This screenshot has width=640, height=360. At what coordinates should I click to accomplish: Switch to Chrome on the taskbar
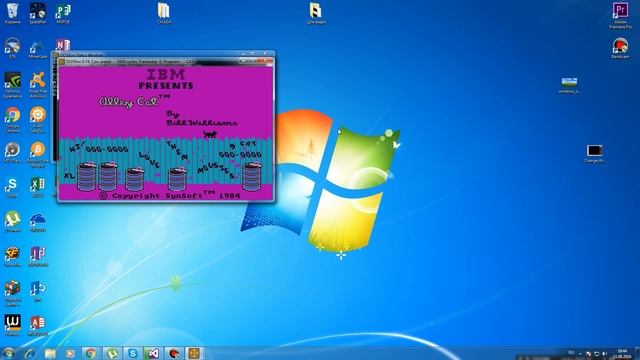pyautogui.click(x=91, y=353)
